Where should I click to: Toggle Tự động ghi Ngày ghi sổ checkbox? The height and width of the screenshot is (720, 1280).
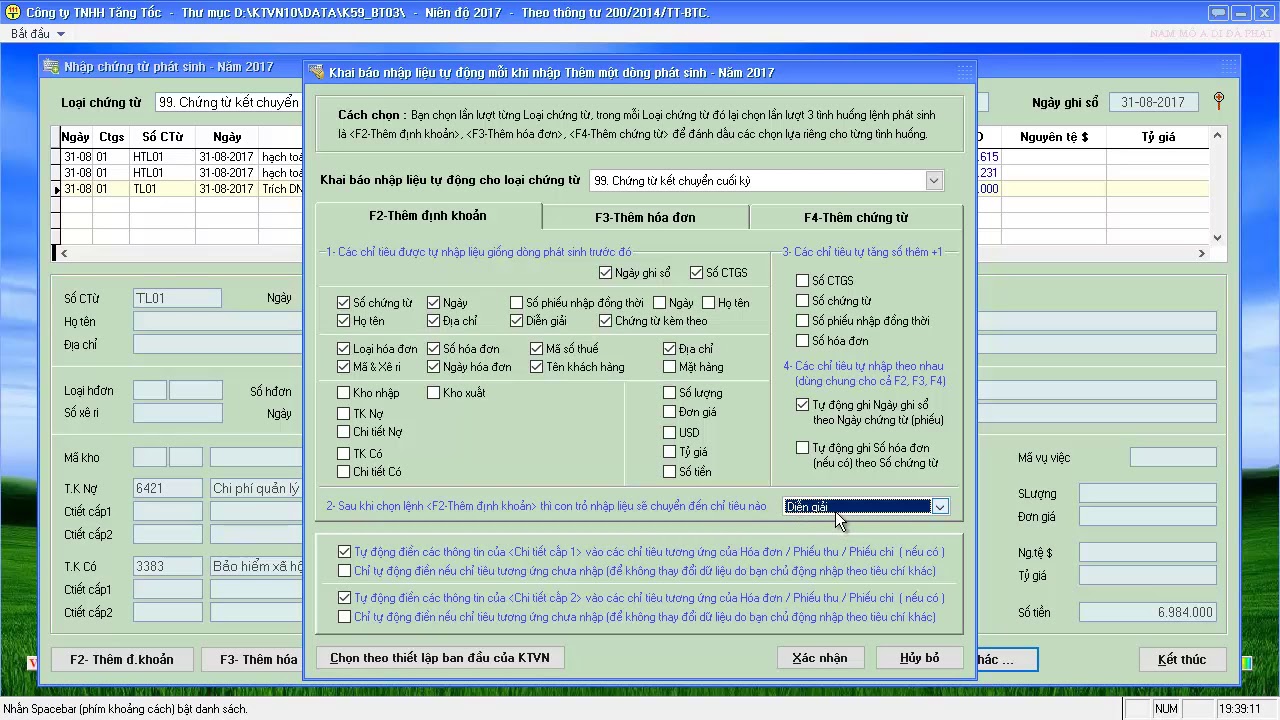tap(802, 405)
